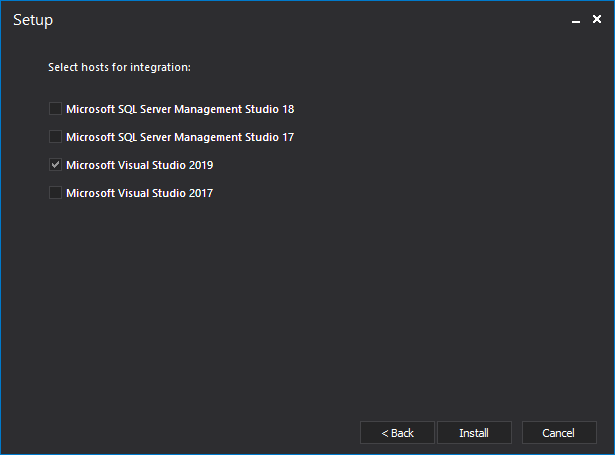Click blank area left of Back button
Screen dimensions: 615x455
[x=180, y=433]
